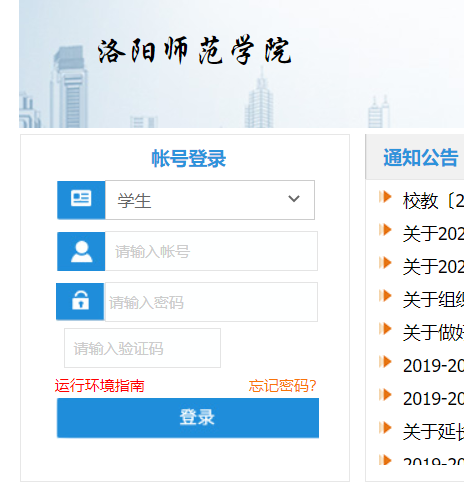The height and width of the screenshot is (483, 464).
Task: Open the 运行环境指南 link
Action: point(100,386)
